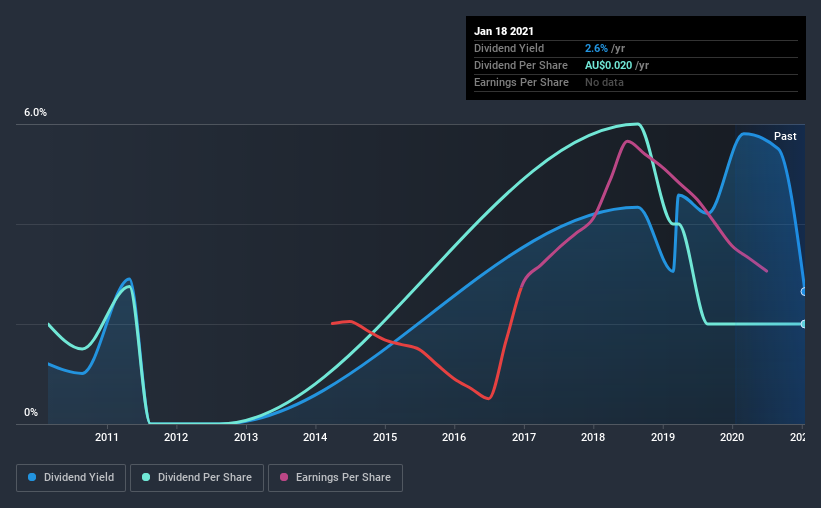Click the 2.6% dividend yield value in tooltip
The width and height of the screenshot is (821, 508).
point(596,48)
